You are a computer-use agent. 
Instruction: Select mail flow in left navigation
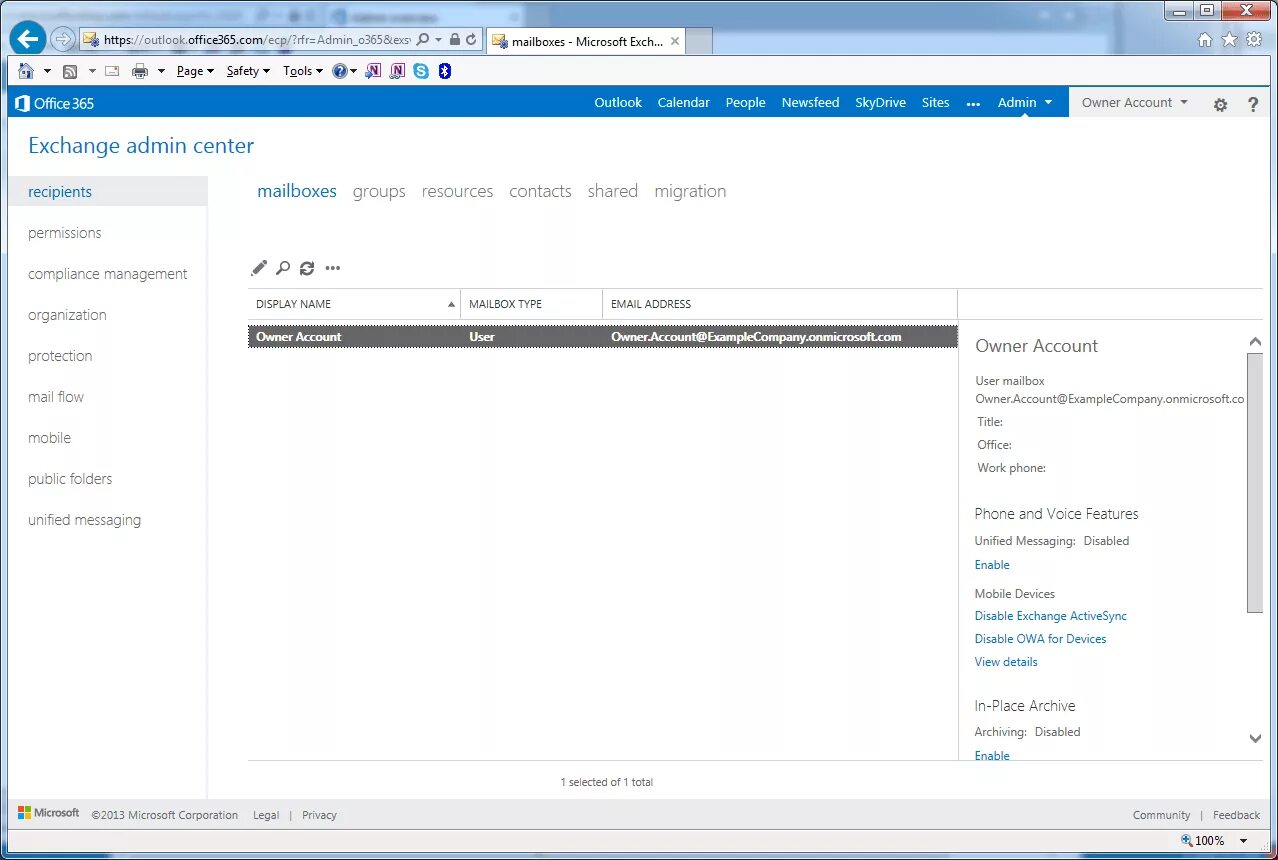[x=56, y=397]
